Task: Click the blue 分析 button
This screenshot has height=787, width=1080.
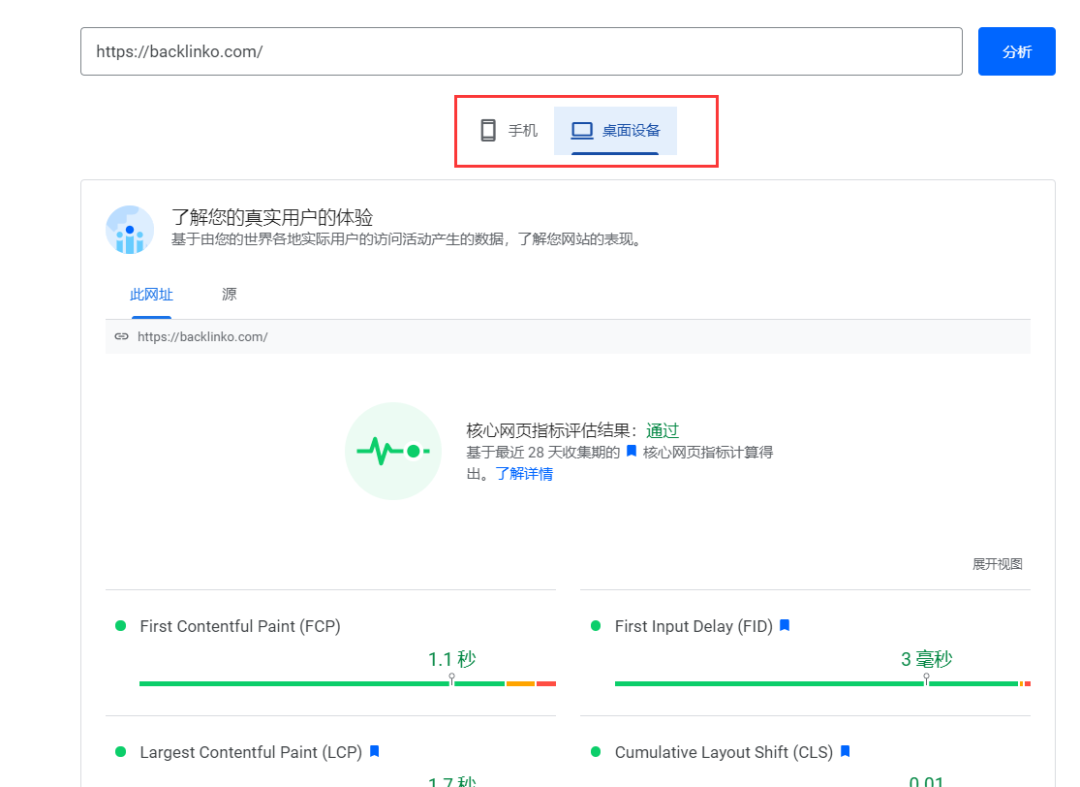Action: point(1016,51)
